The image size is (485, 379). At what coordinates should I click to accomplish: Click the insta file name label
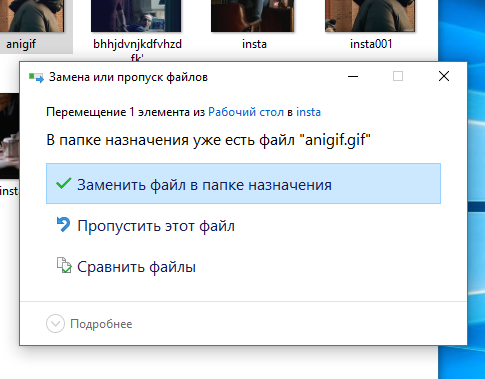pos(254,44)
